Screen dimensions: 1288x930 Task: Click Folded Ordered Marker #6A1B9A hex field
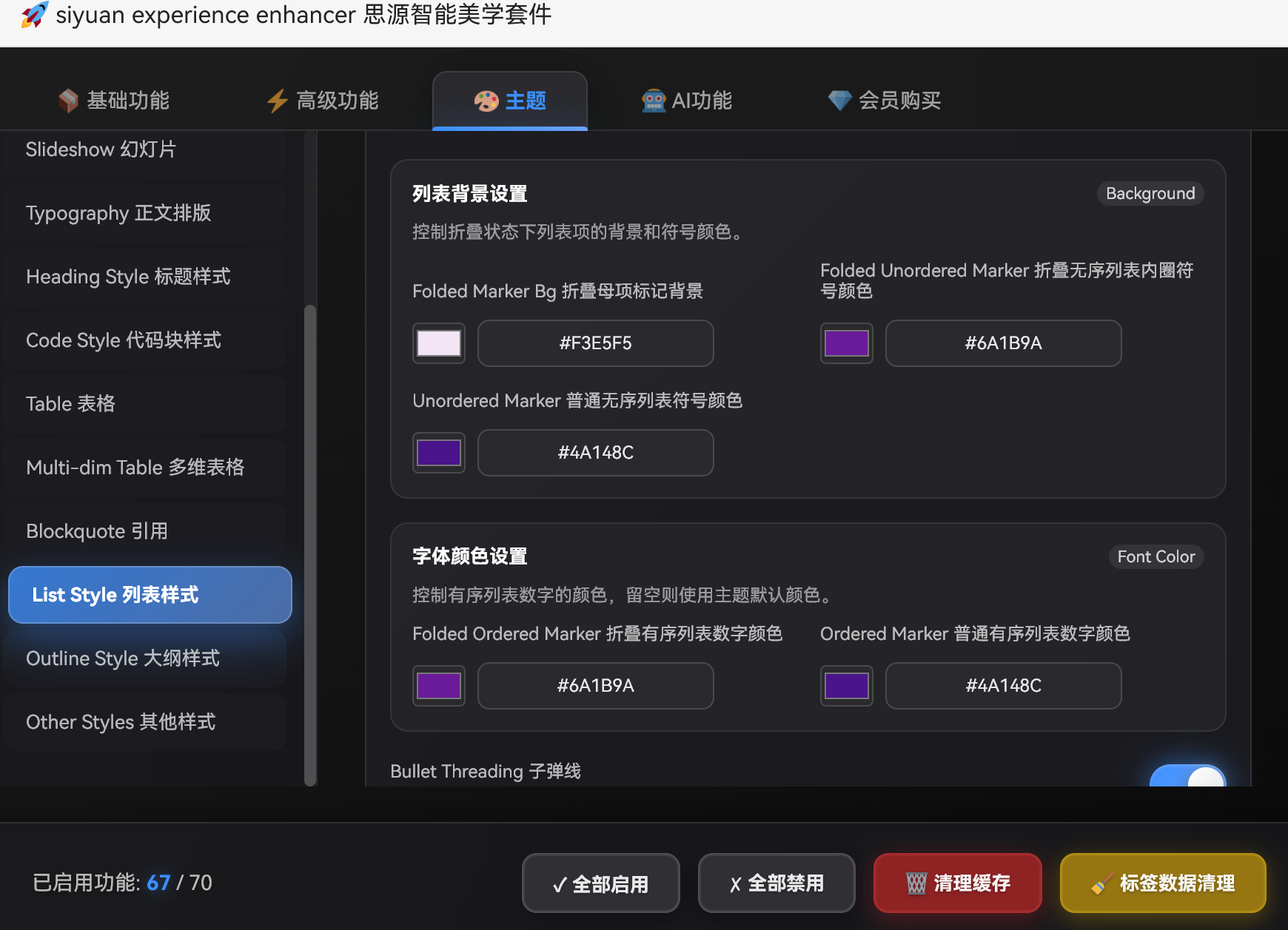tap(596, 686)
